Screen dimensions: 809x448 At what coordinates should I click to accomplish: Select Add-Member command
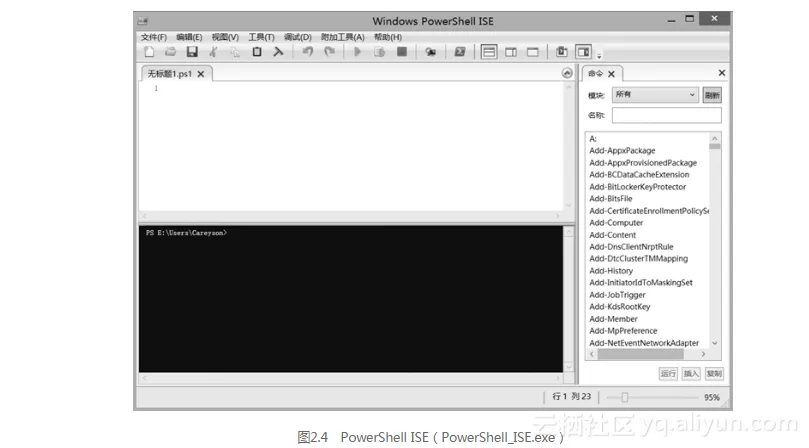(x=613, y=319)
